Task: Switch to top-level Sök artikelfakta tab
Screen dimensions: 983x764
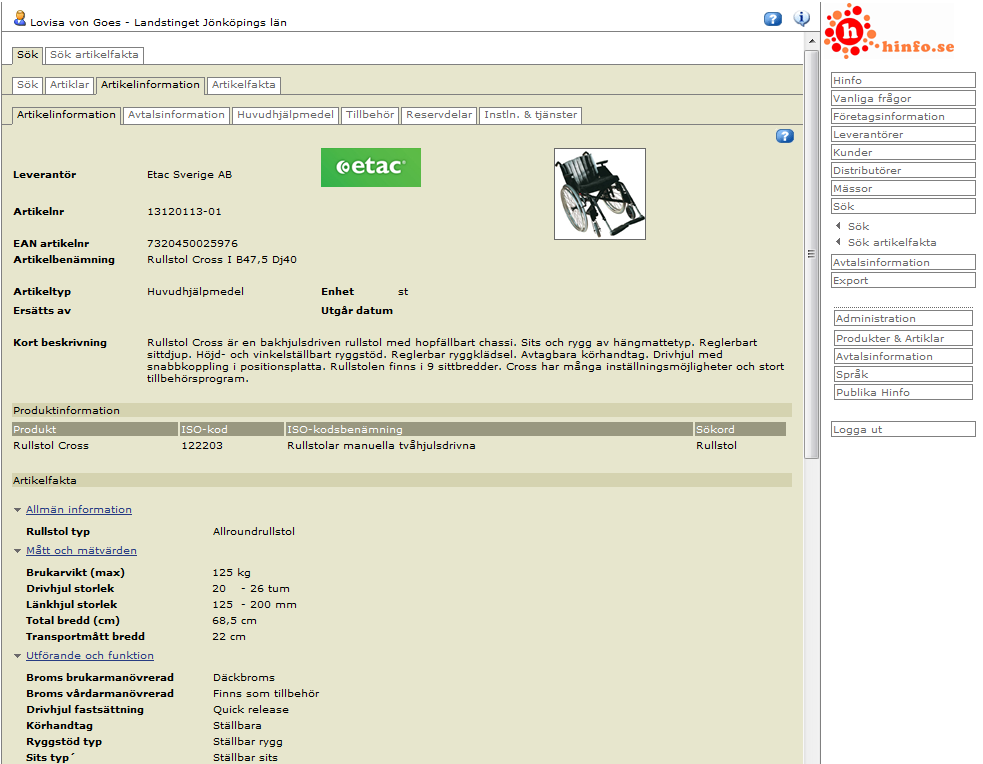Action: click(94, 55)
